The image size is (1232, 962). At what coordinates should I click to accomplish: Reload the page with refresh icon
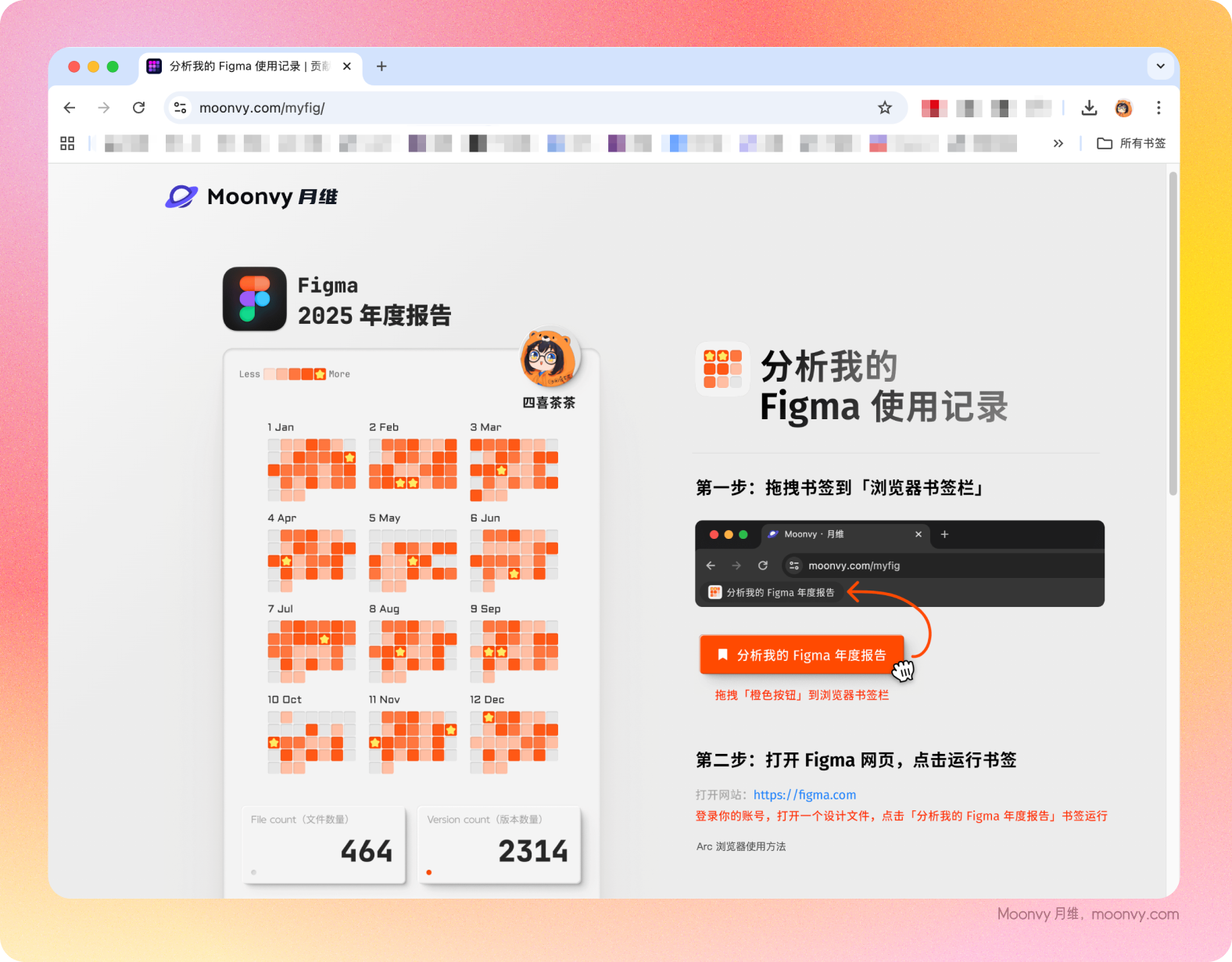click(139, 108)
